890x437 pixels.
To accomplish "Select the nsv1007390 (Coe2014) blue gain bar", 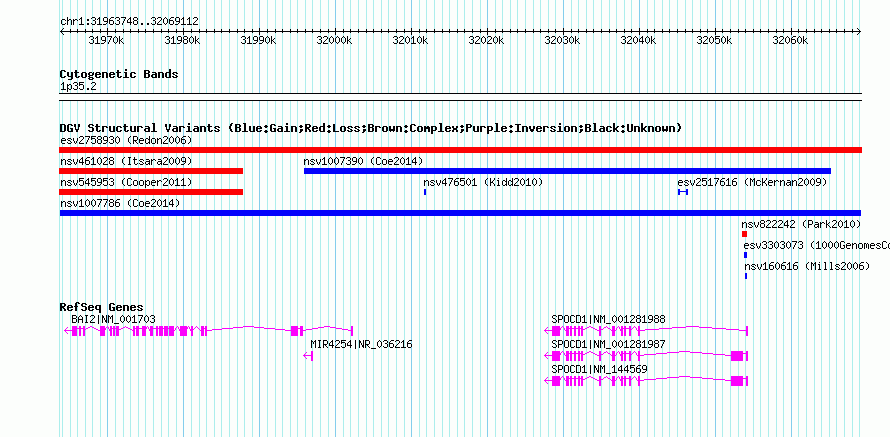I will (567, 171).
